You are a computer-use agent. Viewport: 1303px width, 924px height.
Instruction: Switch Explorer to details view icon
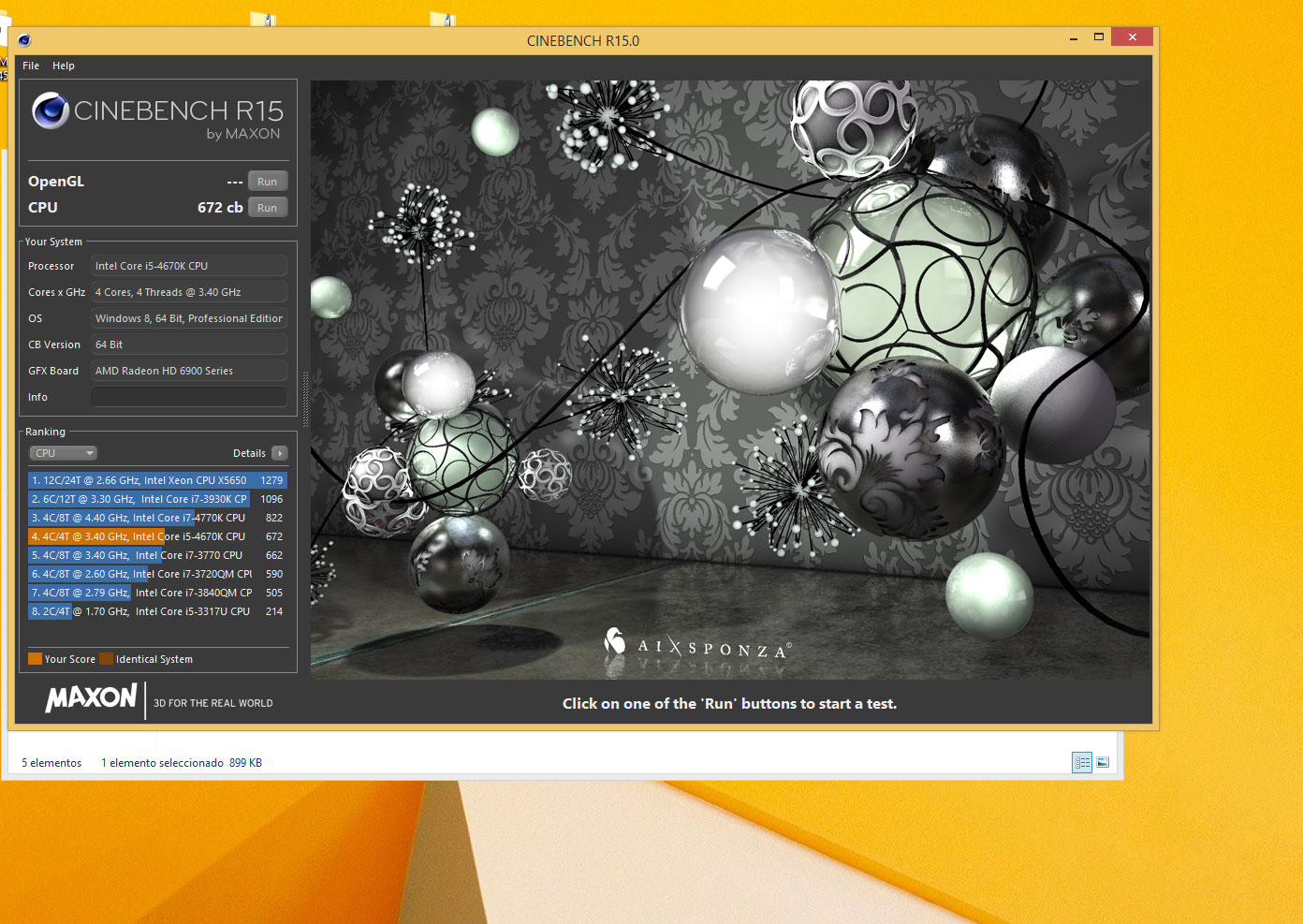click(x=1082, y=763)
